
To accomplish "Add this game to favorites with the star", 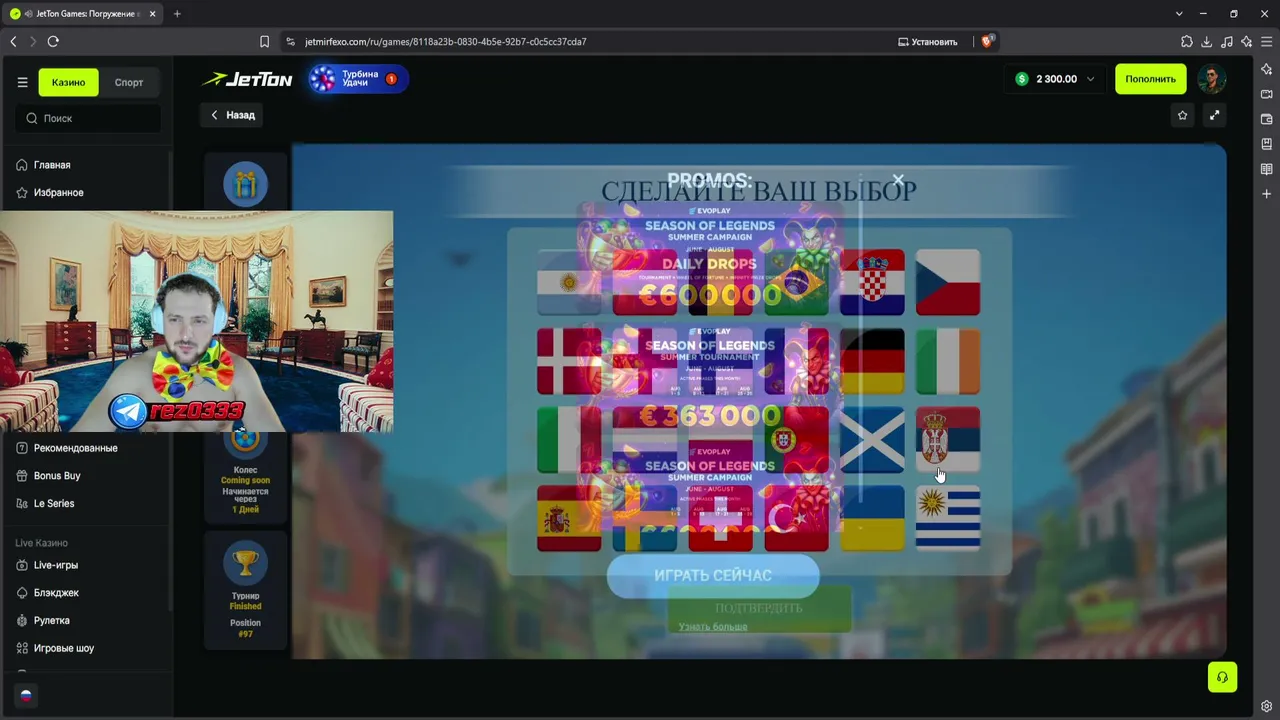I will point(1182,115).
